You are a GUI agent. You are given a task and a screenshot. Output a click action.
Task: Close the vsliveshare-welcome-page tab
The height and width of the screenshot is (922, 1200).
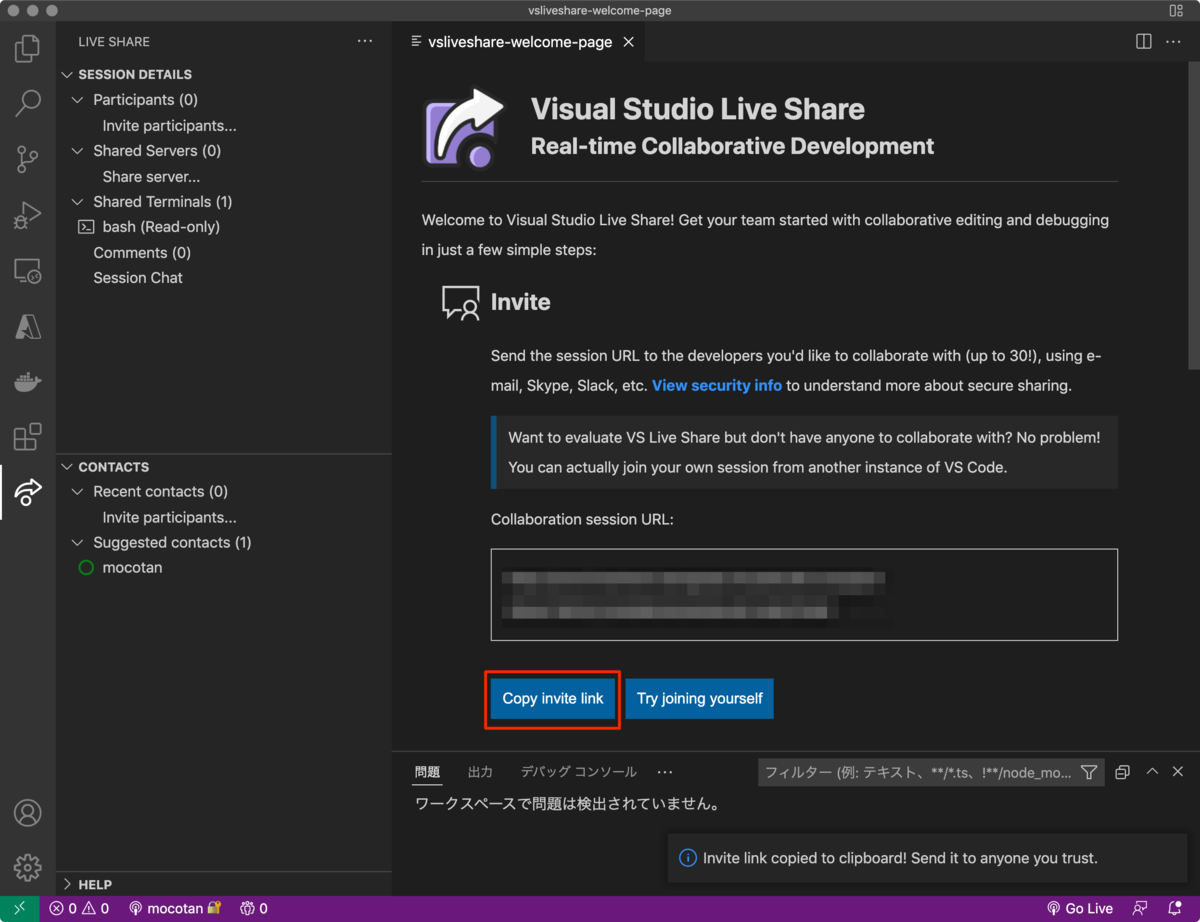tap(629, 42)
